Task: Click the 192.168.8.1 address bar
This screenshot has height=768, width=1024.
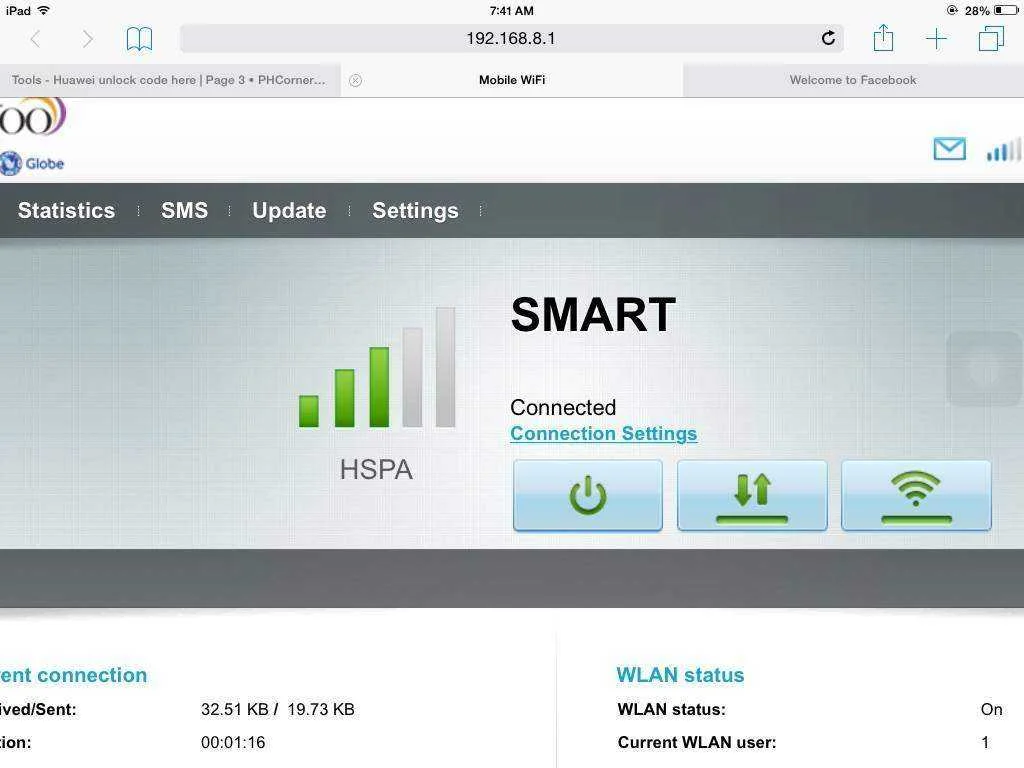Action: [x=511, y=39]
